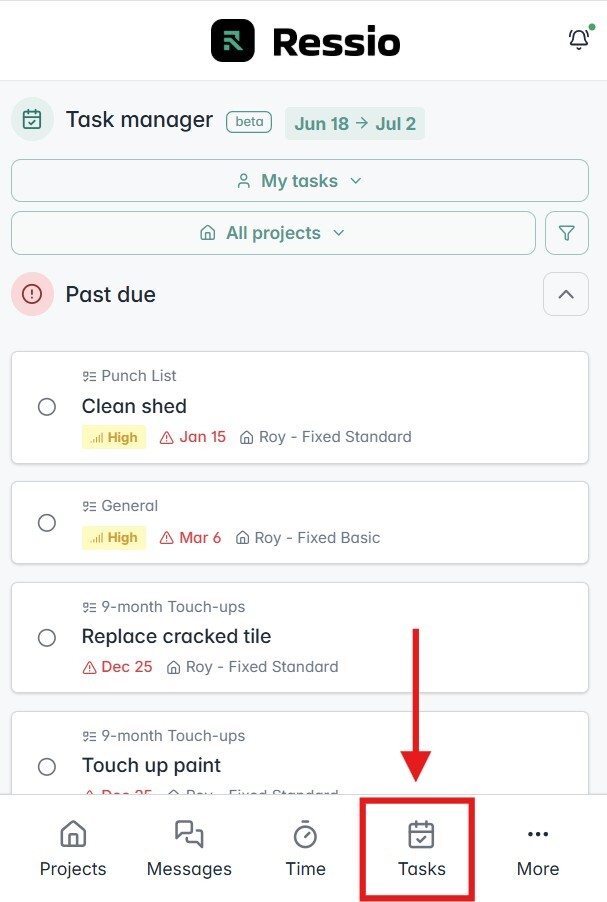
Task: Mark Touch up paint as done
Action: coord(46,767)
